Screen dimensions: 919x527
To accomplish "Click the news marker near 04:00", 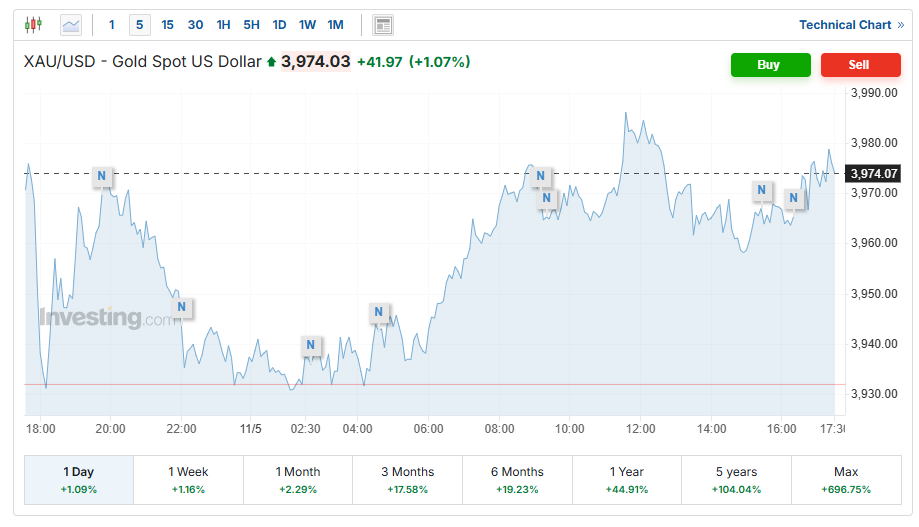I will tap(379, 312).
